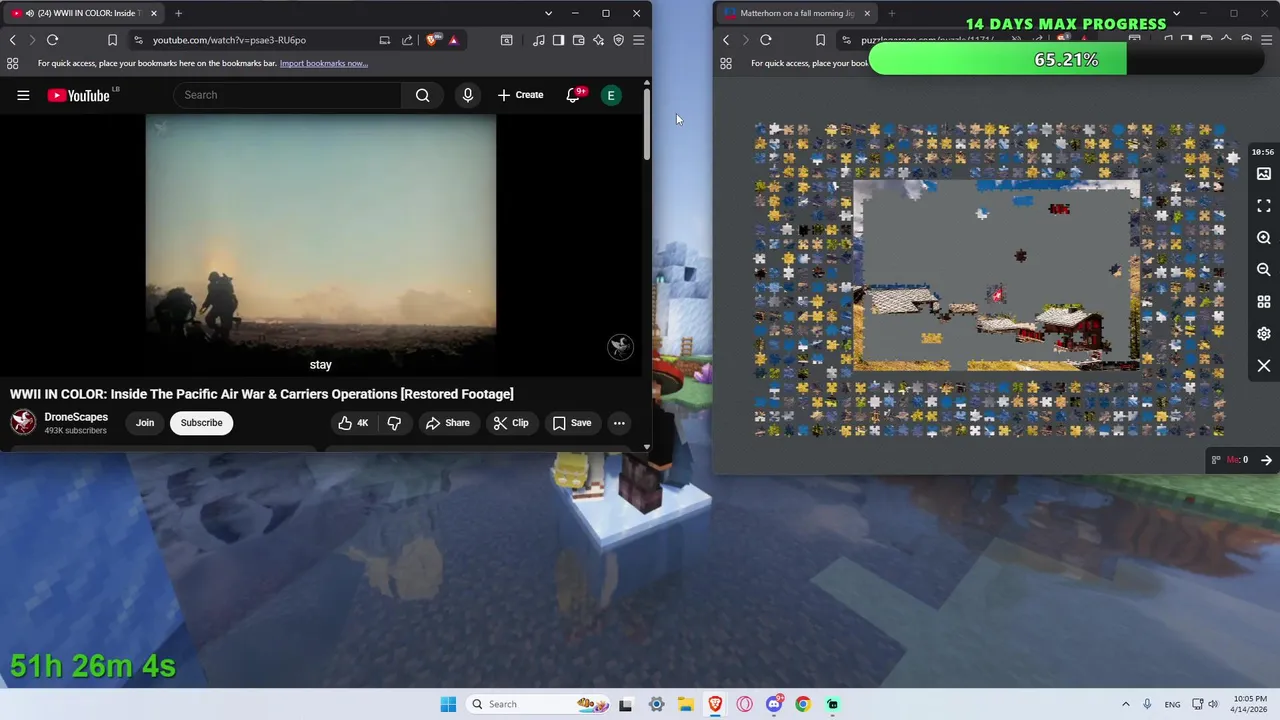Bookmark the YouTube page

pyautogui.click(x=112, y=40)
